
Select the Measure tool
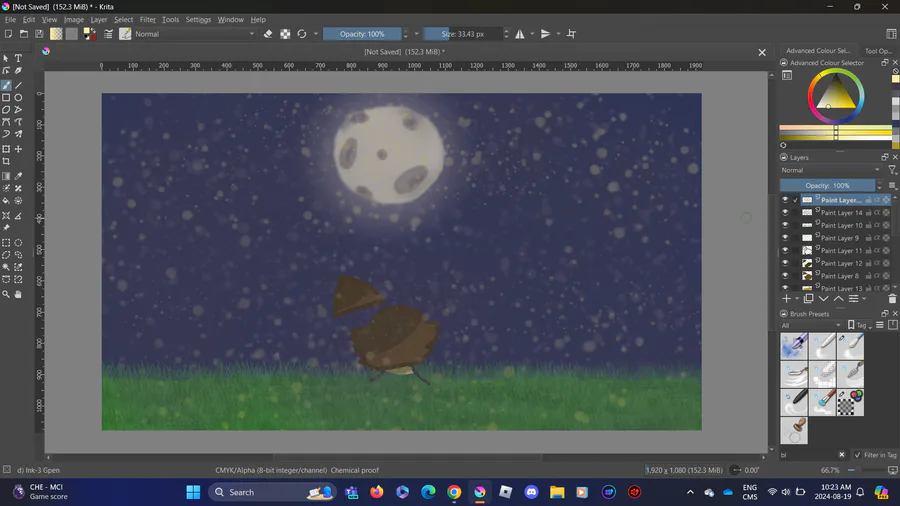[x=18, y=216]
